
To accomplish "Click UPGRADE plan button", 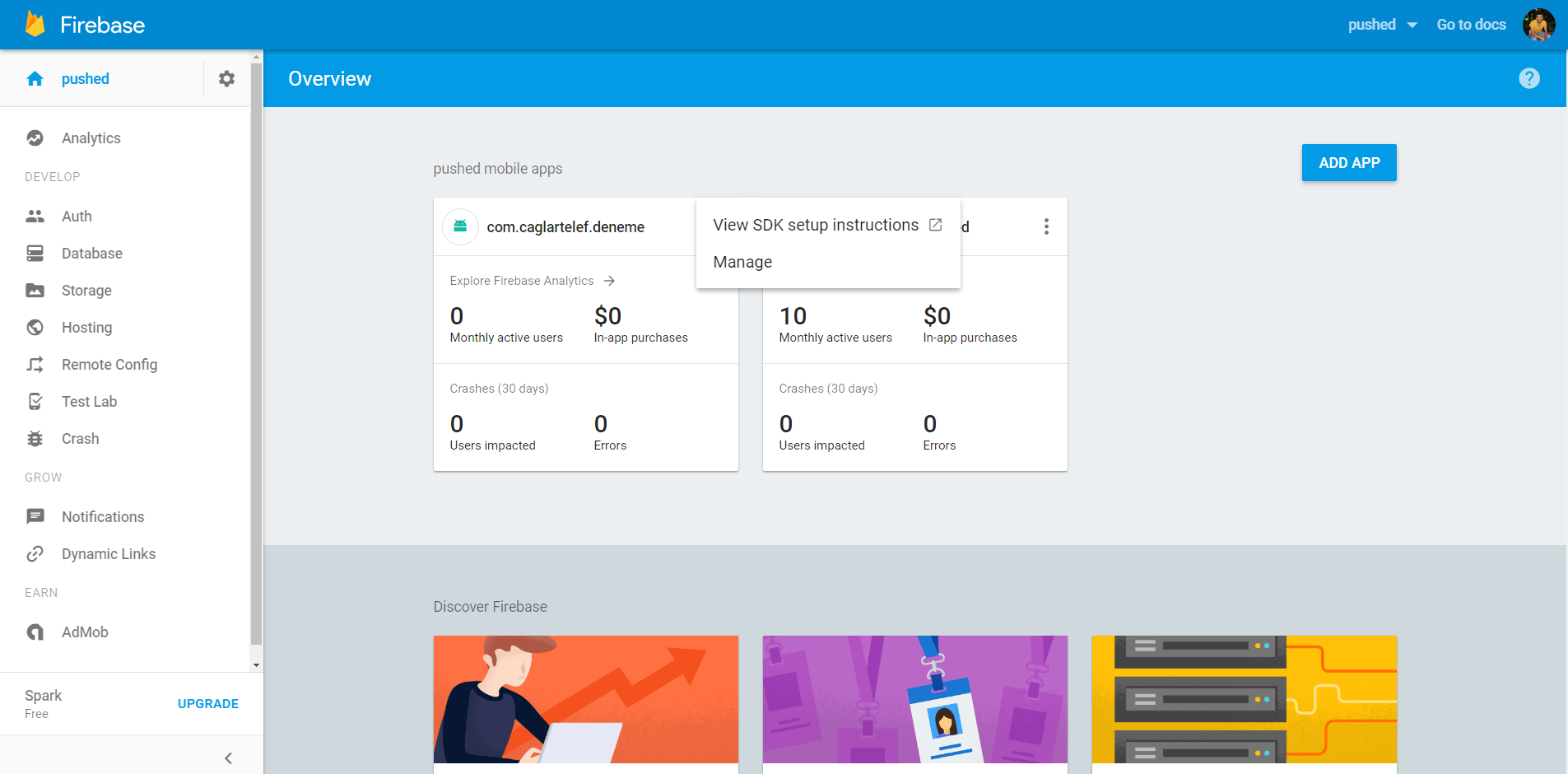I will (208, 704).
